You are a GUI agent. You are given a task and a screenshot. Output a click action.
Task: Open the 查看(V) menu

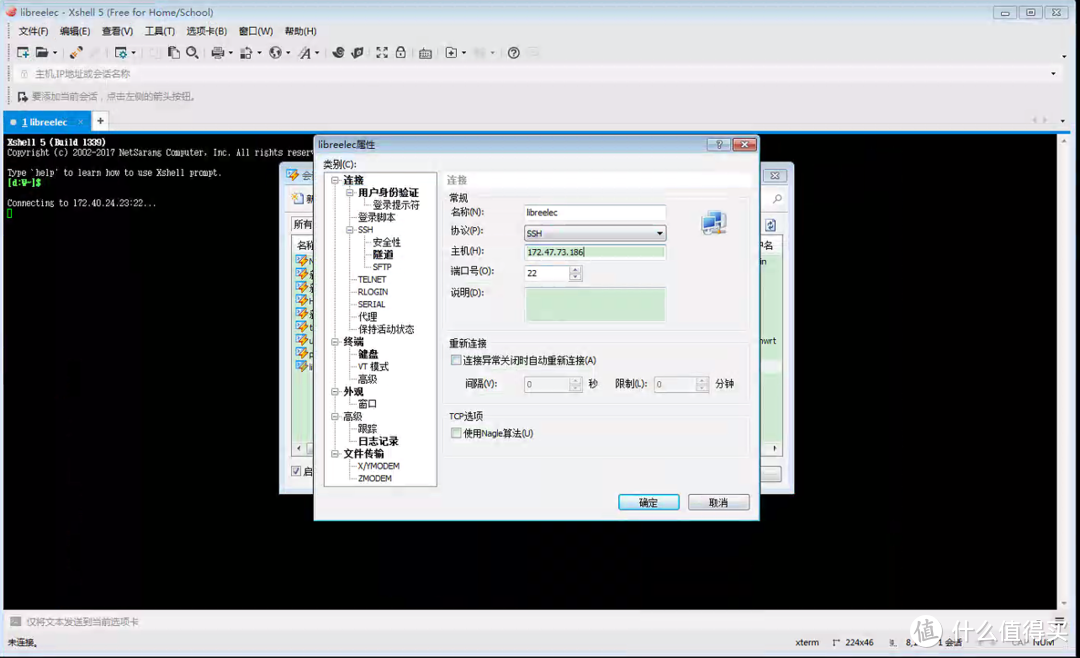point(117,31)
